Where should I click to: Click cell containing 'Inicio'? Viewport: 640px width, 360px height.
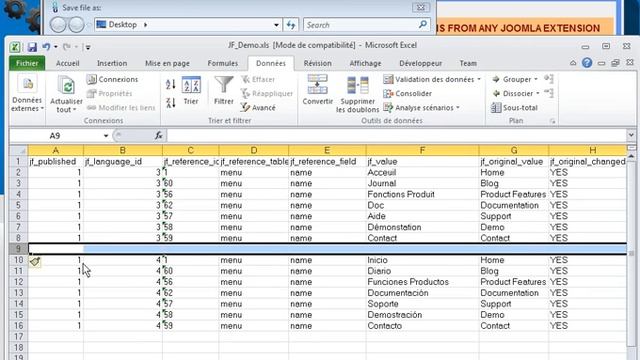(x=422, y=260)
